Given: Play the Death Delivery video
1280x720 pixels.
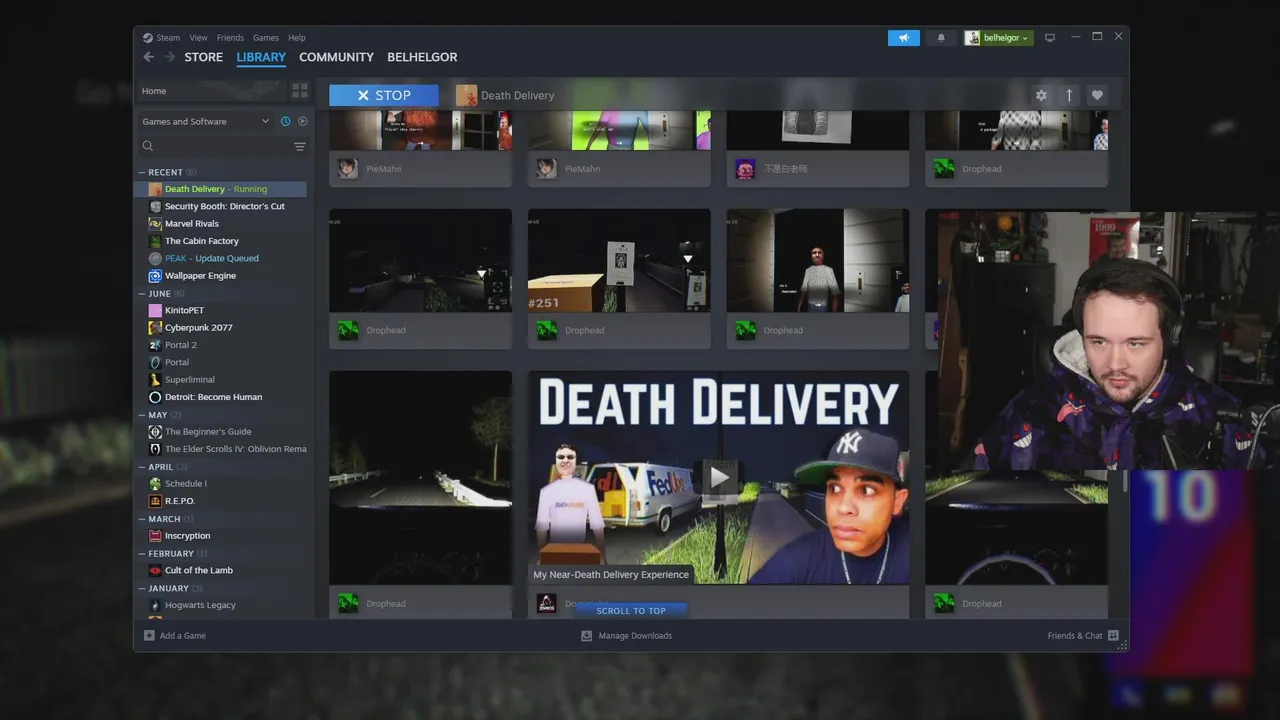Looking at the screenshot, I should tap(719, 477).
